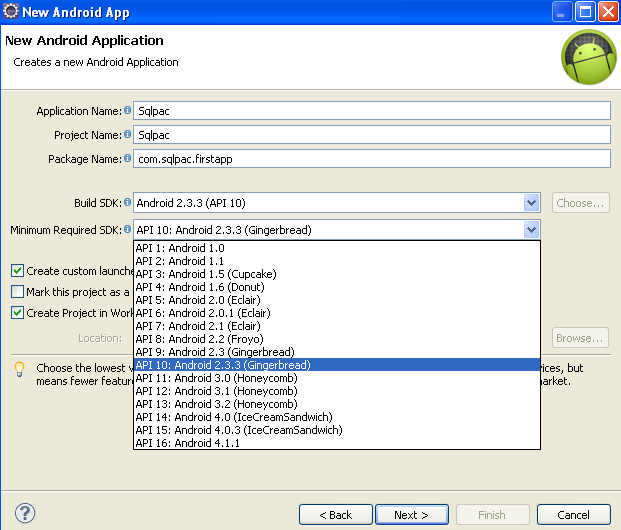The image size is (621, 530).
Task: Open the Build SDK dropdown arrow
Action: tap(531, 203)
